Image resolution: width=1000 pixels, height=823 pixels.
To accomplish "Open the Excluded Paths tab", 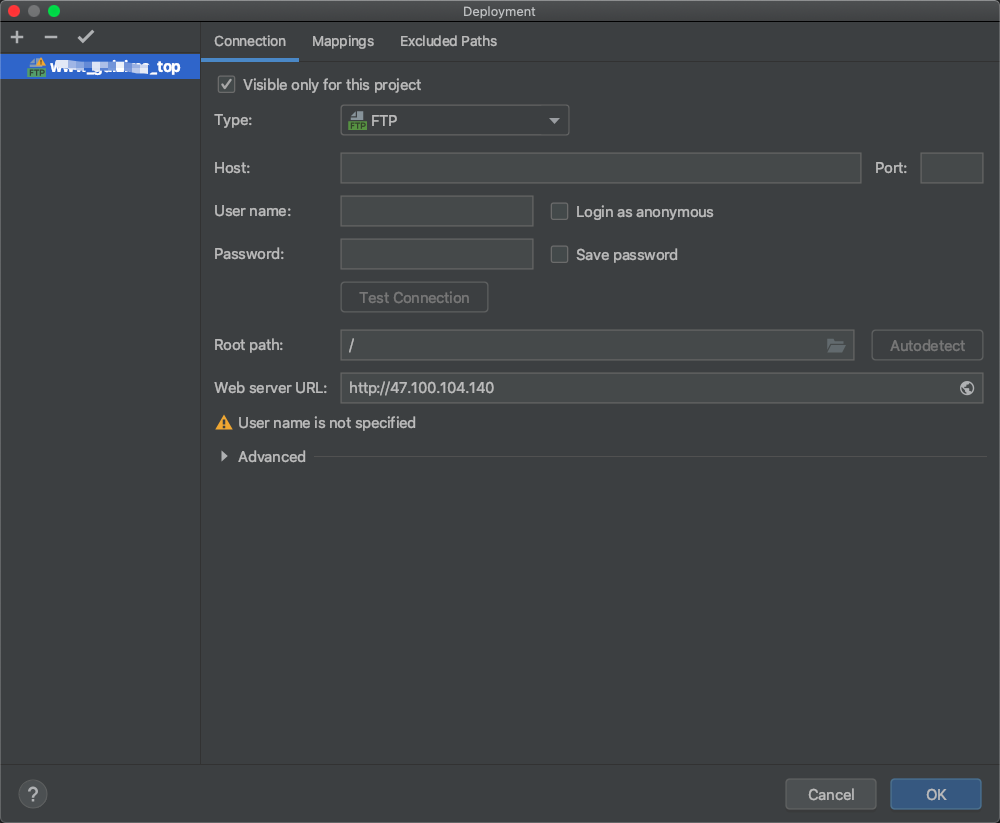I will pos(448,41).
